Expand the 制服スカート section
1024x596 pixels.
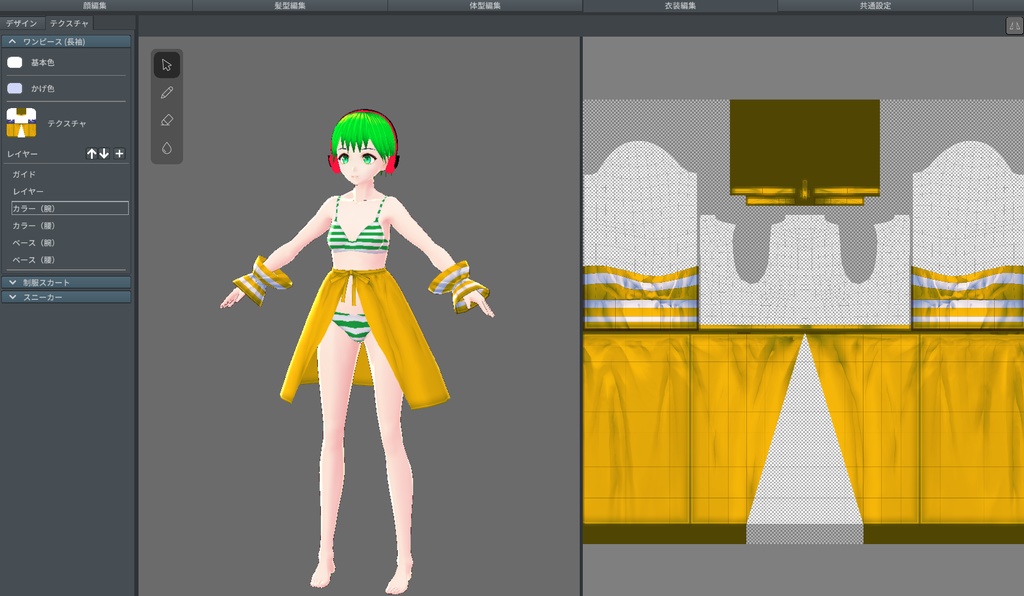click(12, 283)
